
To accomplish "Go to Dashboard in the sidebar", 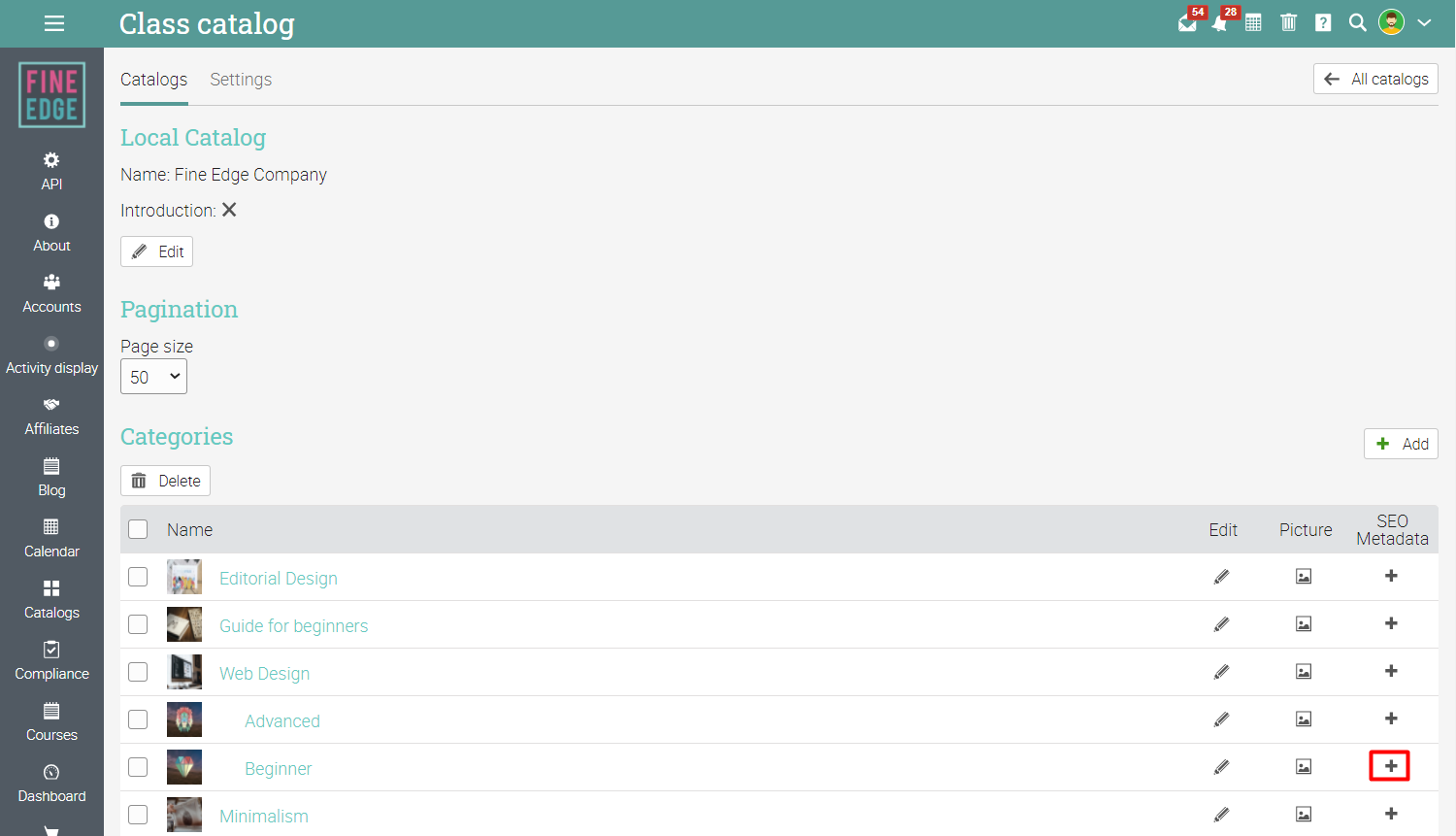I will [51, 783].
